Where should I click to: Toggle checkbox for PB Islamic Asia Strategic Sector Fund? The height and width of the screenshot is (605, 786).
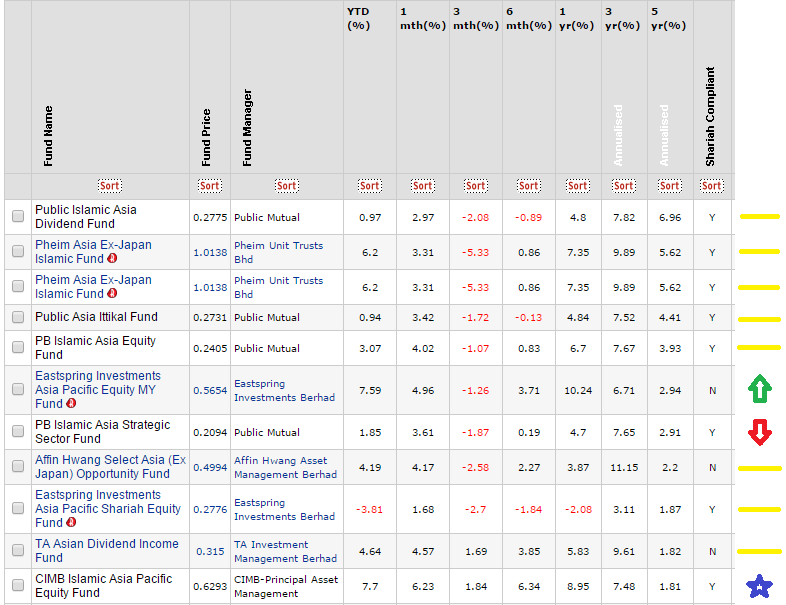tap(18, 431)
